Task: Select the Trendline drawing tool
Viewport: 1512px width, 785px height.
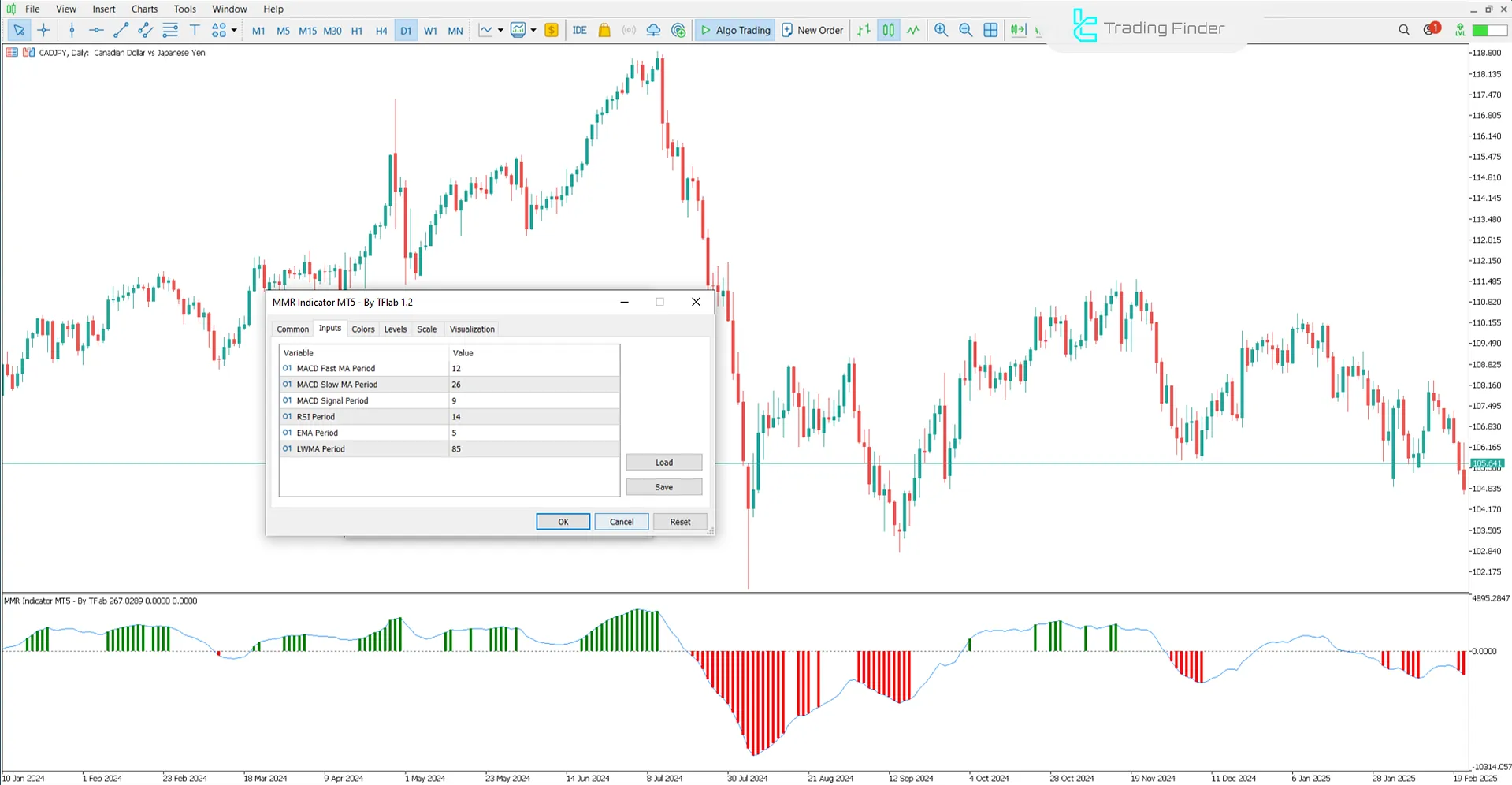Action: tap(121, 30)
